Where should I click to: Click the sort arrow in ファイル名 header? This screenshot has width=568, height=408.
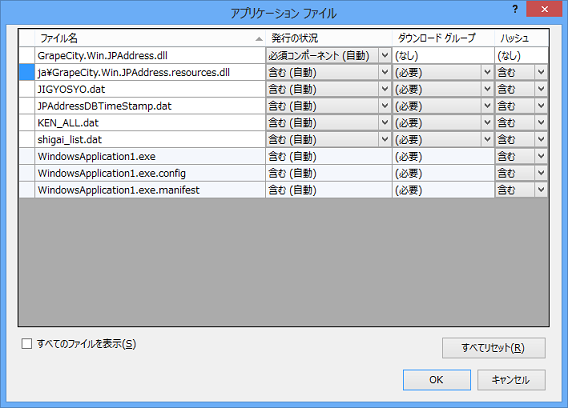tap(259, 39)
